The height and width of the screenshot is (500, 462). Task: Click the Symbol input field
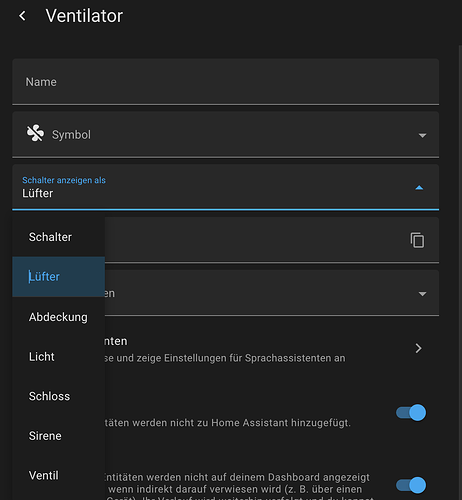tap(226, 134)
